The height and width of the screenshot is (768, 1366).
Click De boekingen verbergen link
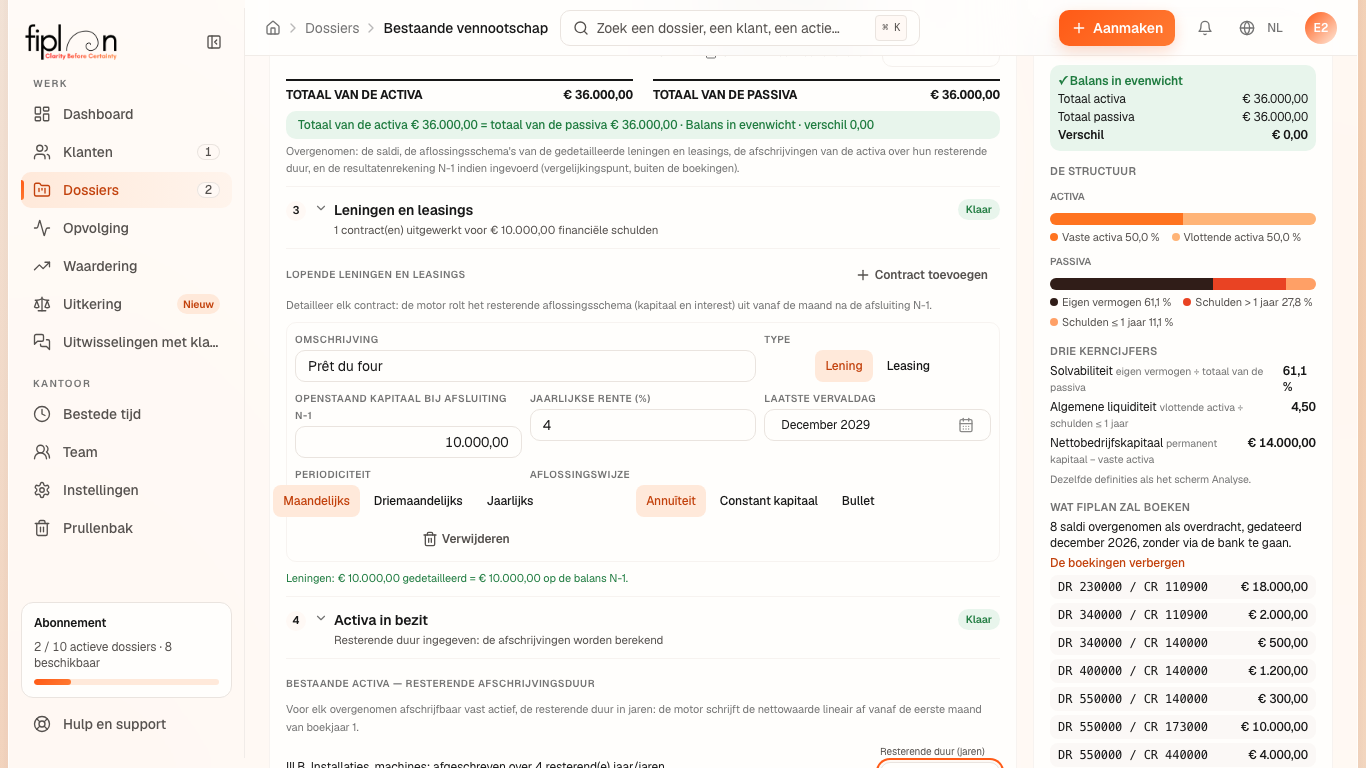pos(1117,563)
